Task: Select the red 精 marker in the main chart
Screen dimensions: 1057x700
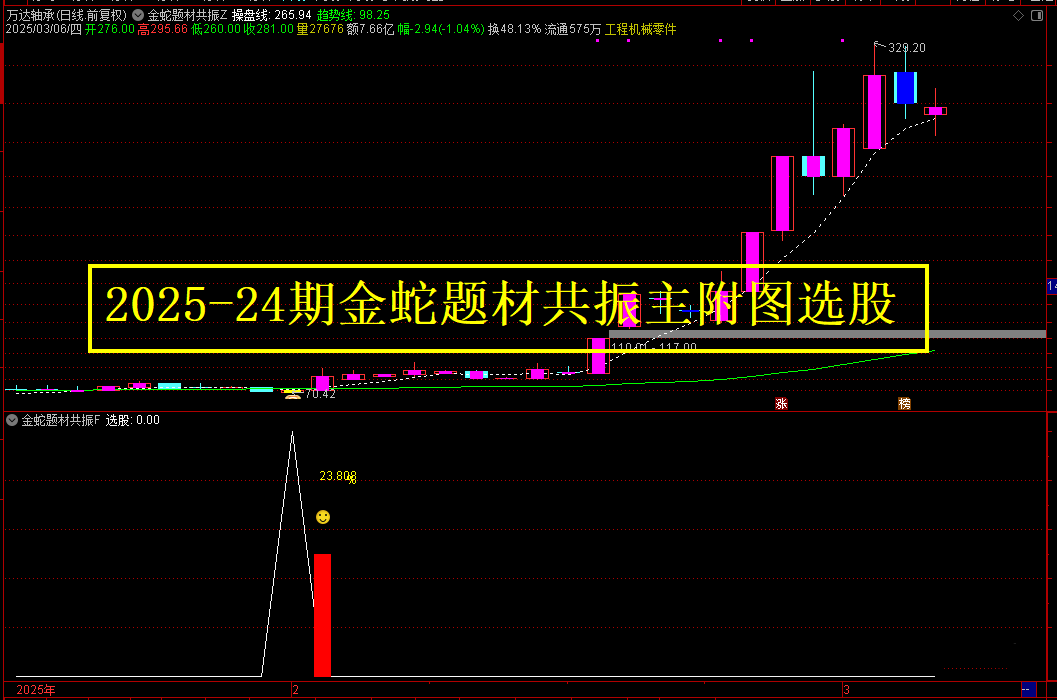Action: coord(903,403)
